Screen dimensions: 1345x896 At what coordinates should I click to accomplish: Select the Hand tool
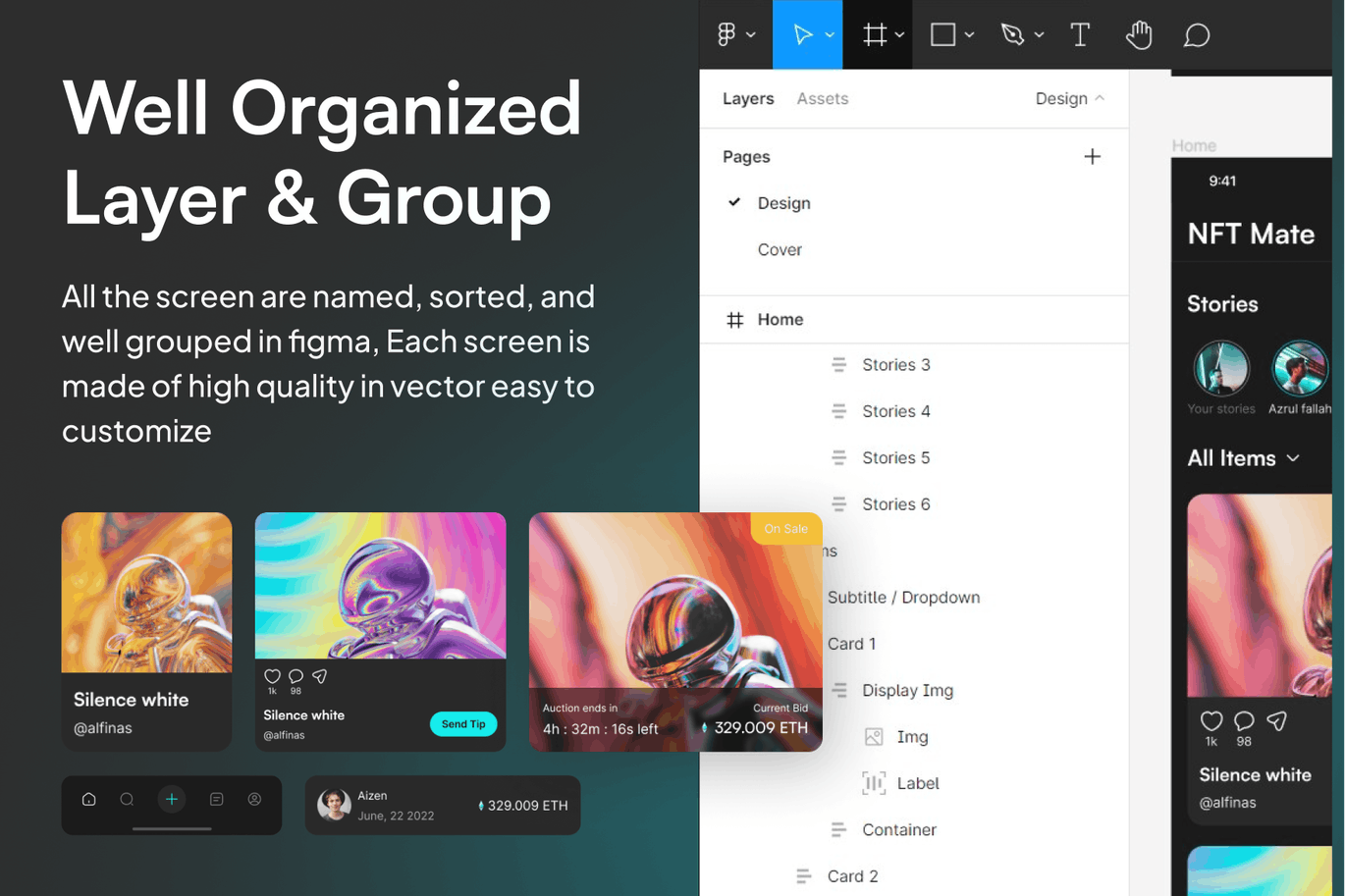tap(1139, 34)
